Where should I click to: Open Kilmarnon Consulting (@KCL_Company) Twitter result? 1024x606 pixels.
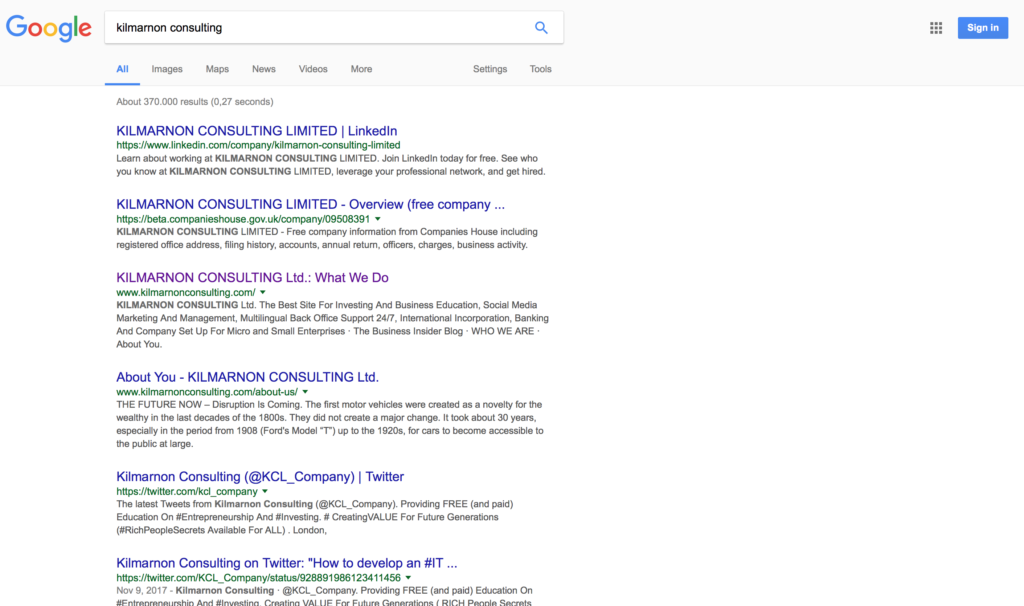click(260, 477)
